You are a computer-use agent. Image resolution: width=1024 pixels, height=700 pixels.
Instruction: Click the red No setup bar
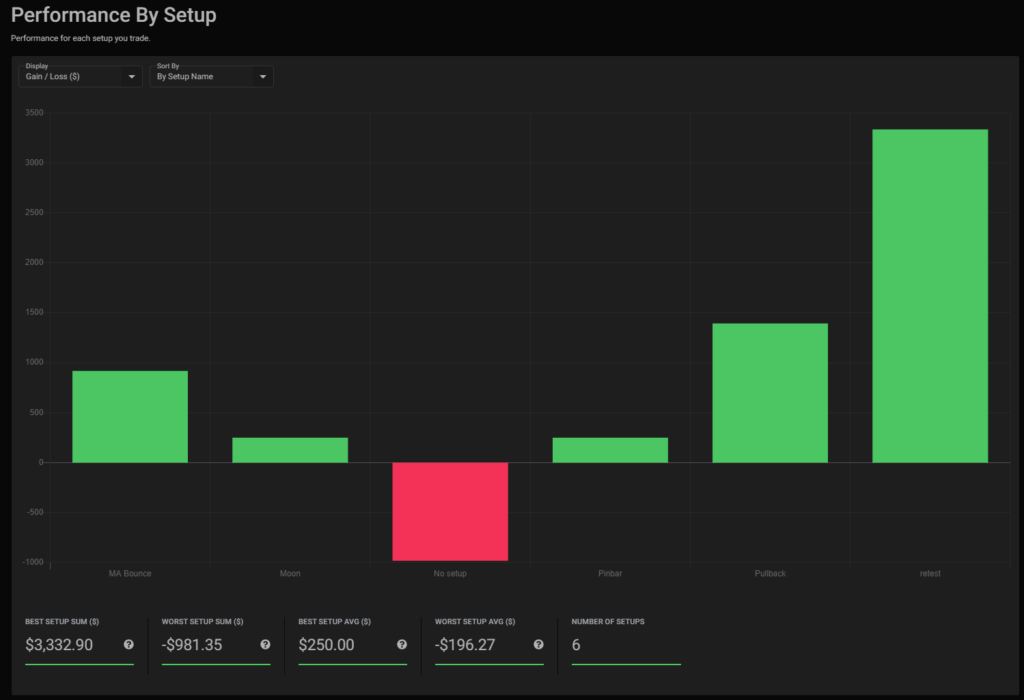(450, 510)
